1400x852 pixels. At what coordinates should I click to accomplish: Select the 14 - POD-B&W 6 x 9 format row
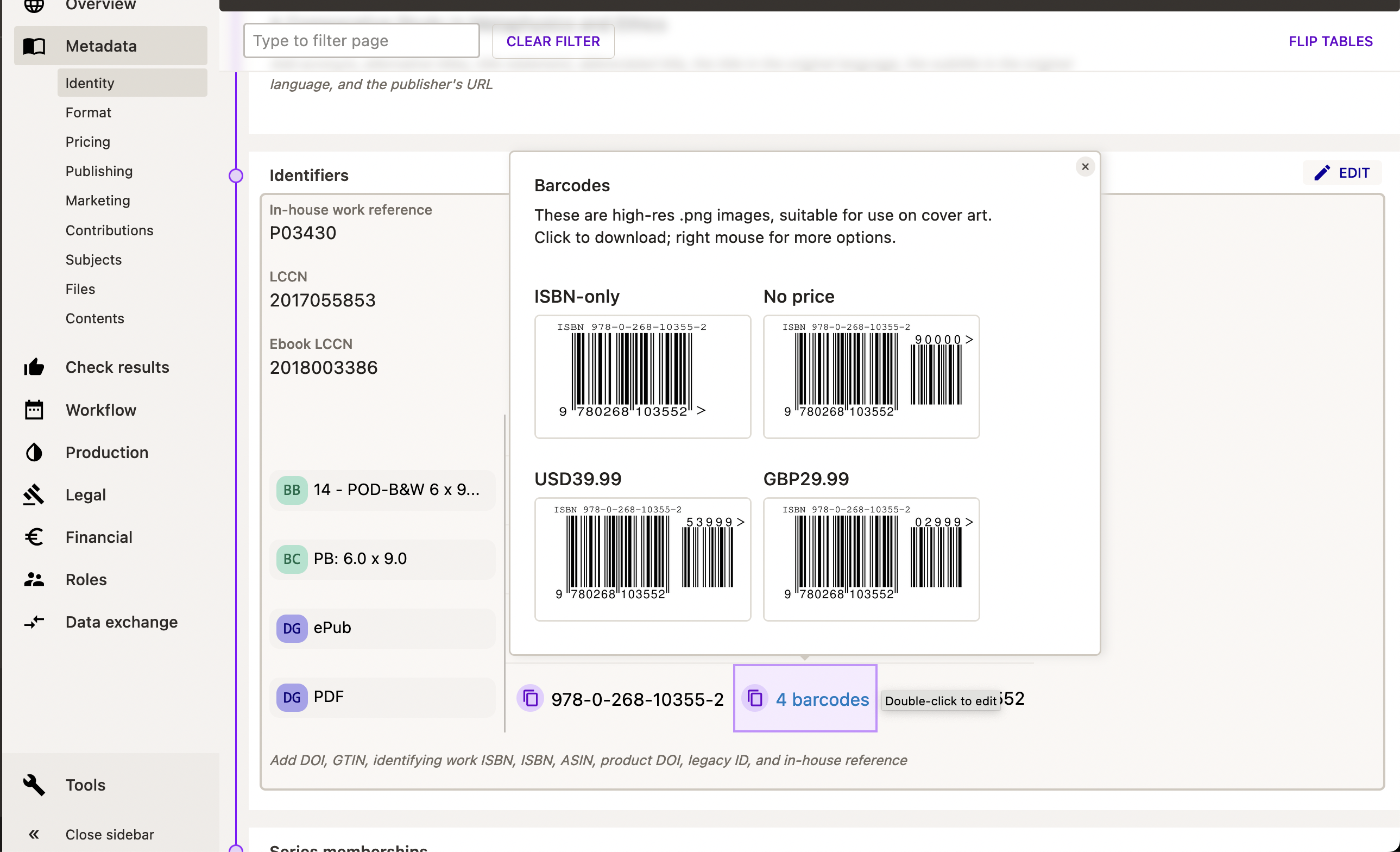coord(382,490)
